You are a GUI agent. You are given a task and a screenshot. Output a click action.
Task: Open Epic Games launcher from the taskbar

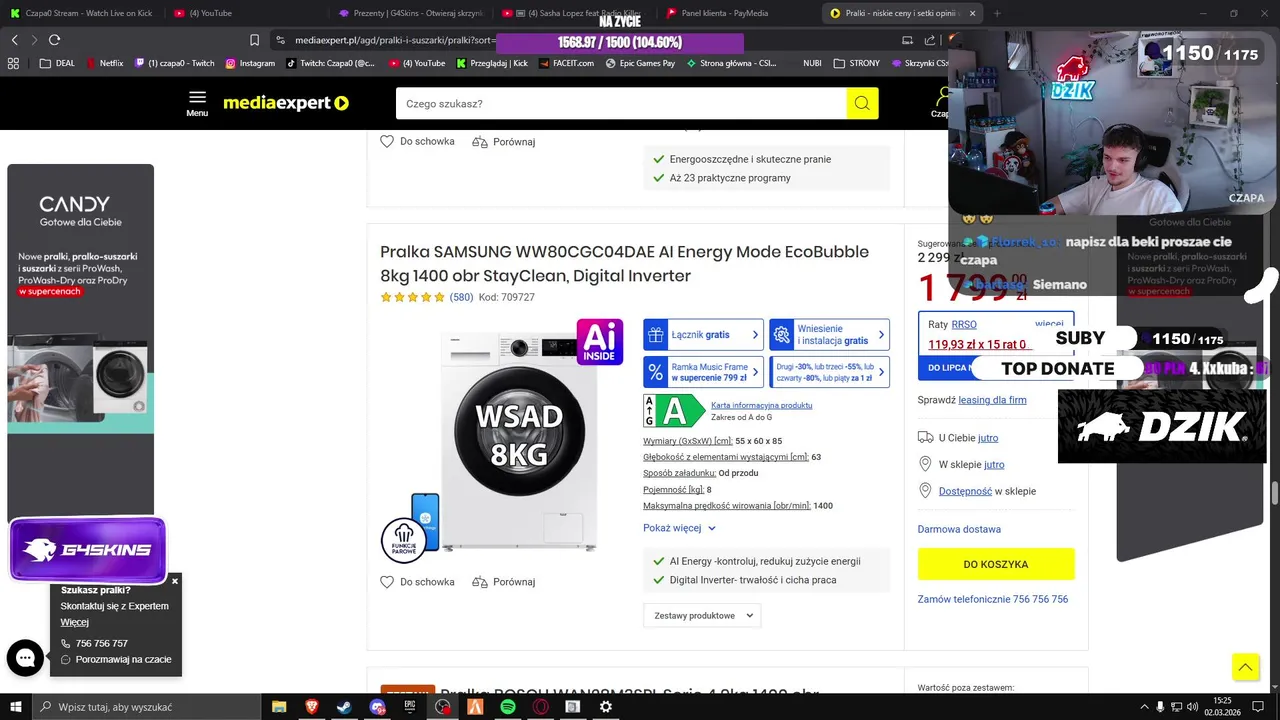[410, 707]
